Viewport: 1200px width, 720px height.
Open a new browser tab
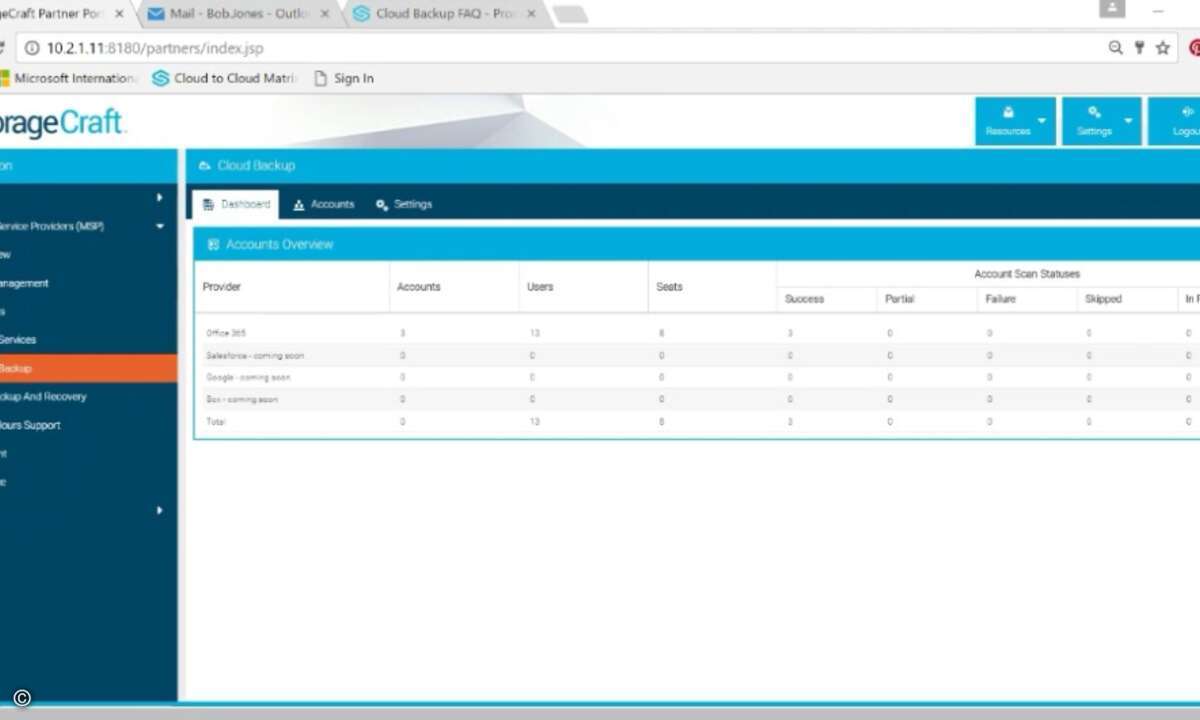(x=569, y=14)
